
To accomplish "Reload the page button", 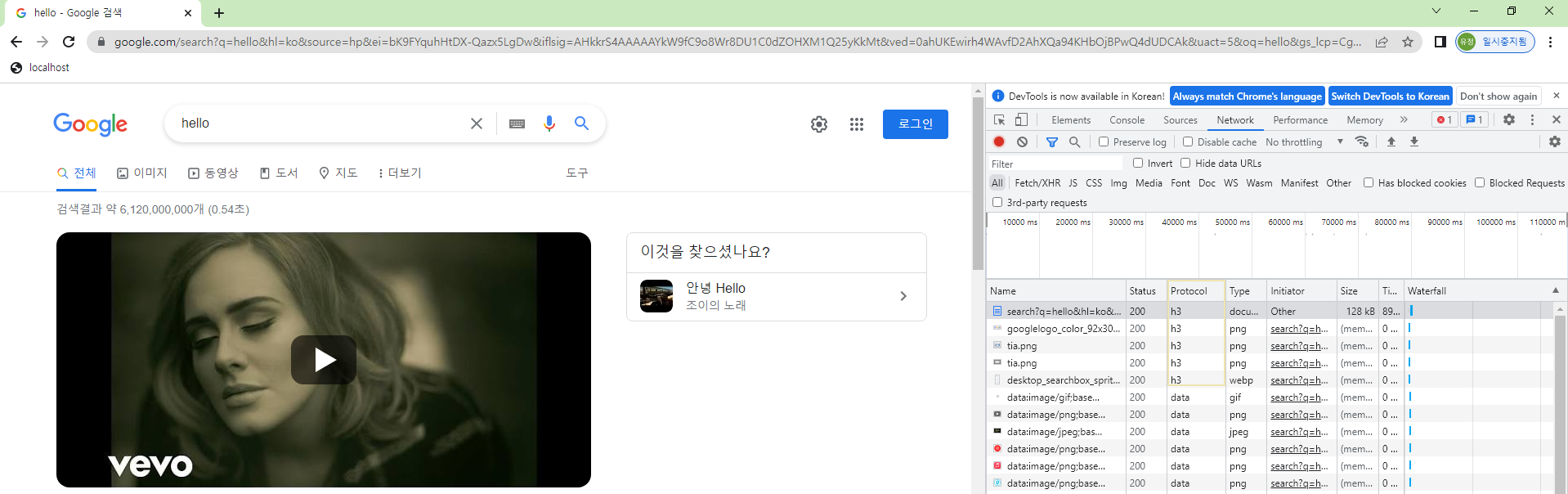I will pyautogui.click(x=69, y=42).
